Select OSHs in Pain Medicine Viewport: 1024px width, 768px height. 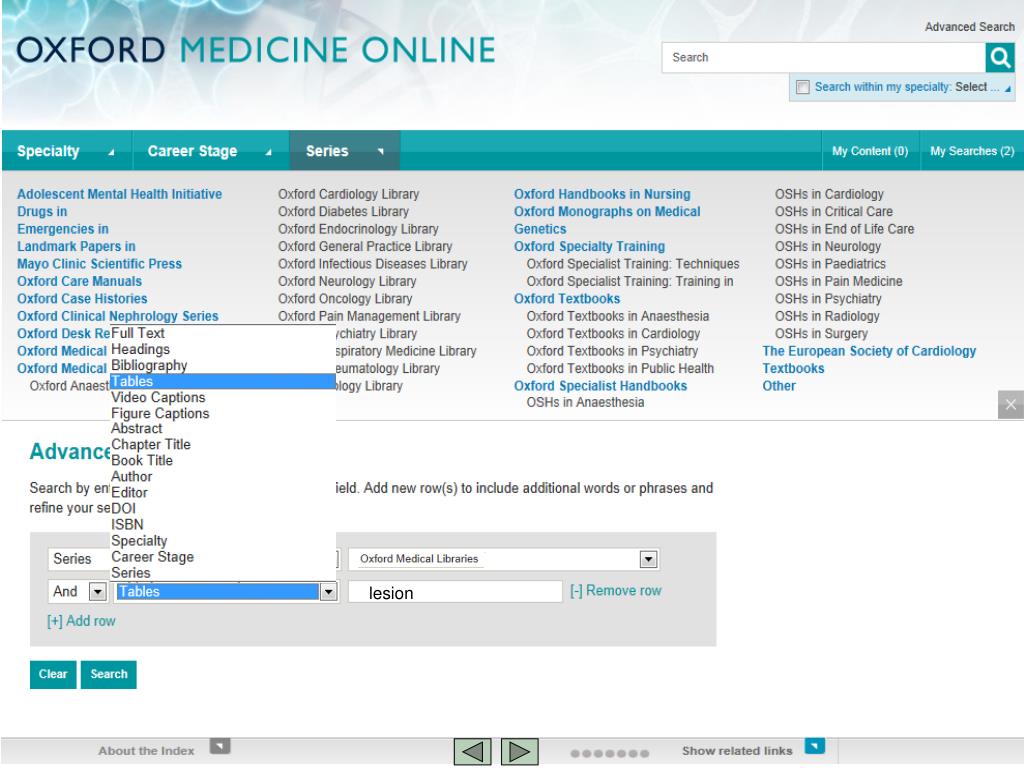tap(839, 281)
